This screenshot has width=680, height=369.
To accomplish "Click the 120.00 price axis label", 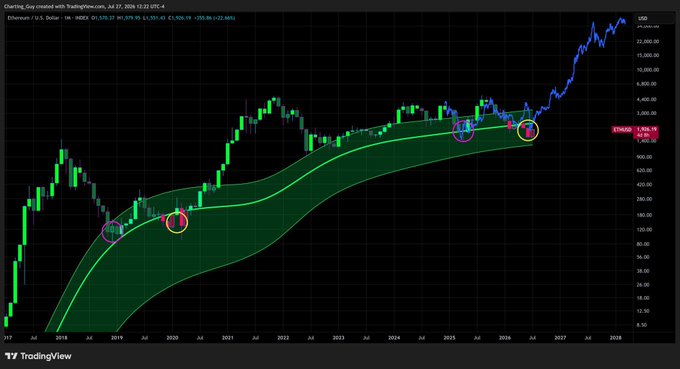I will (645, 229).
